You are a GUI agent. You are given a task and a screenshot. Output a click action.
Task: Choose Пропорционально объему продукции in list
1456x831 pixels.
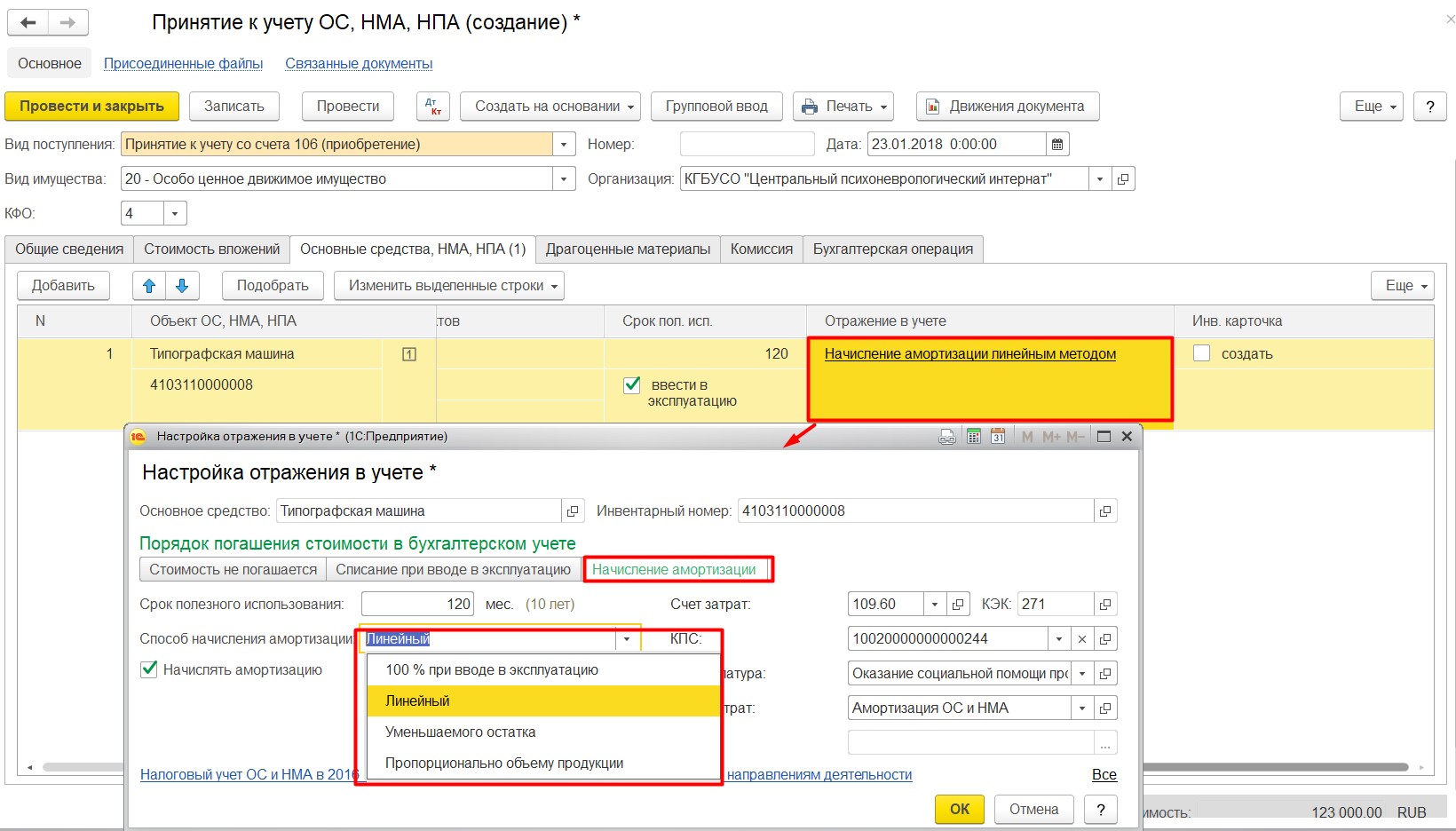543,764
